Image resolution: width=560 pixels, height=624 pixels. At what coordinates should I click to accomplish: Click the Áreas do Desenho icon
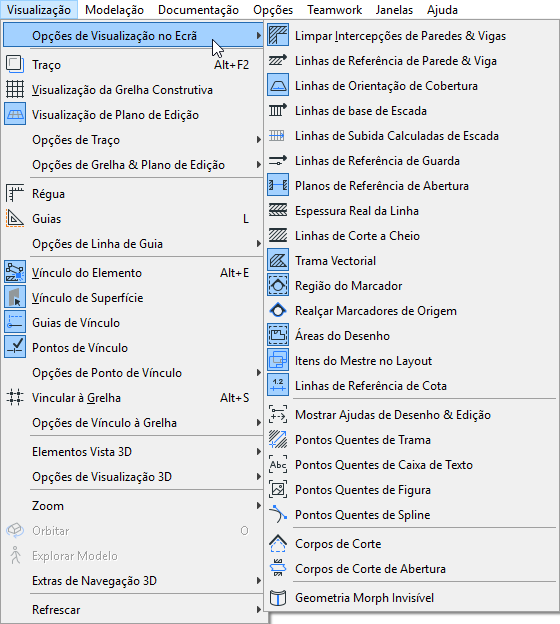tap(278, 335)
